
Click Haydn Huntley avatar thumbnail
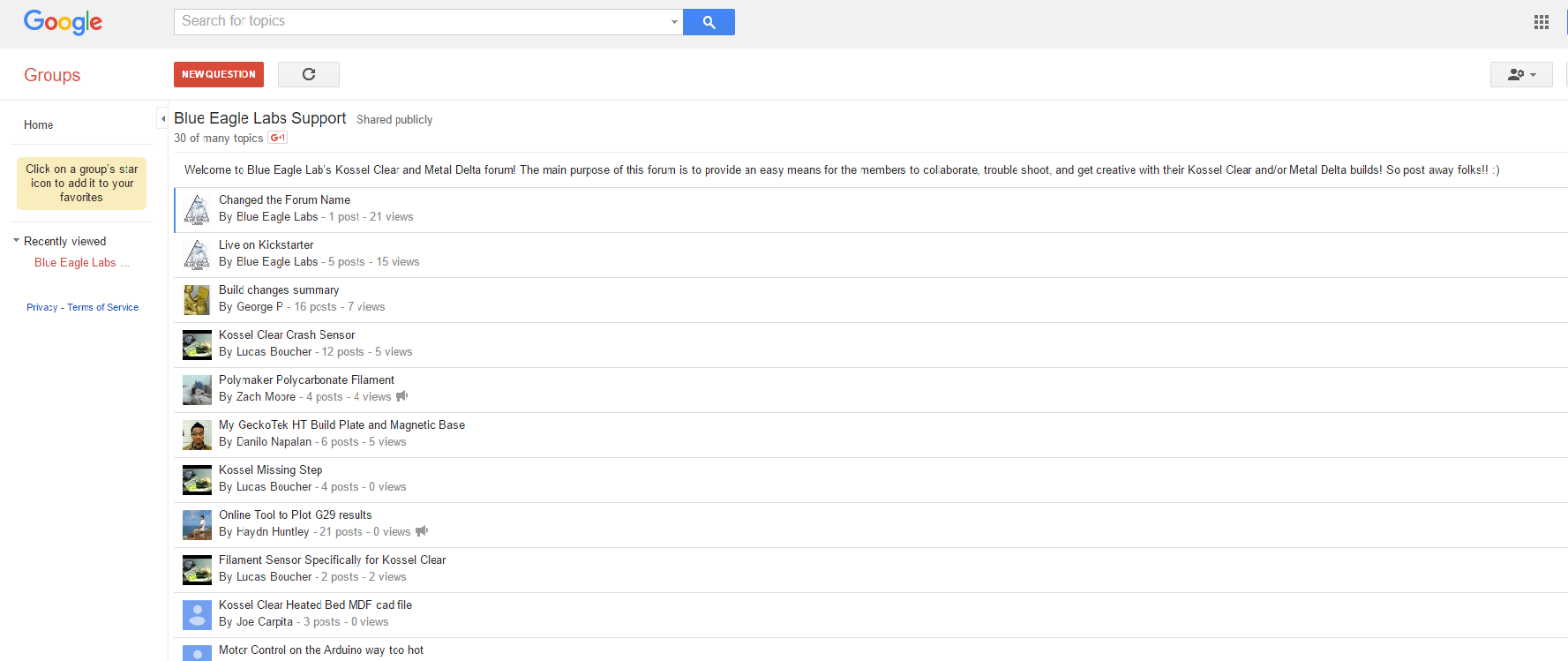(x=197, y=525)
